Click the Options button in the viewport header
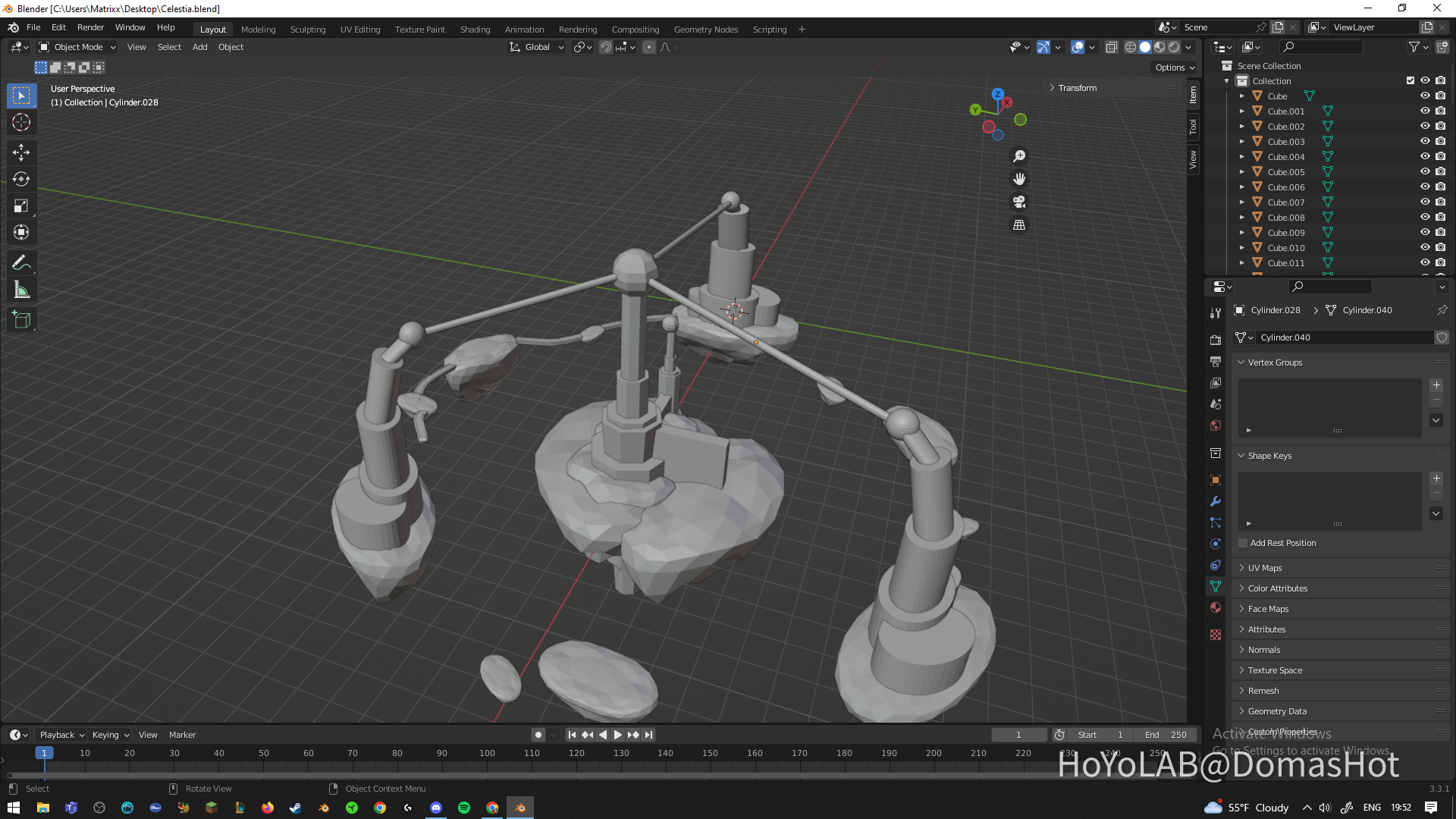 click(1174, 67)
